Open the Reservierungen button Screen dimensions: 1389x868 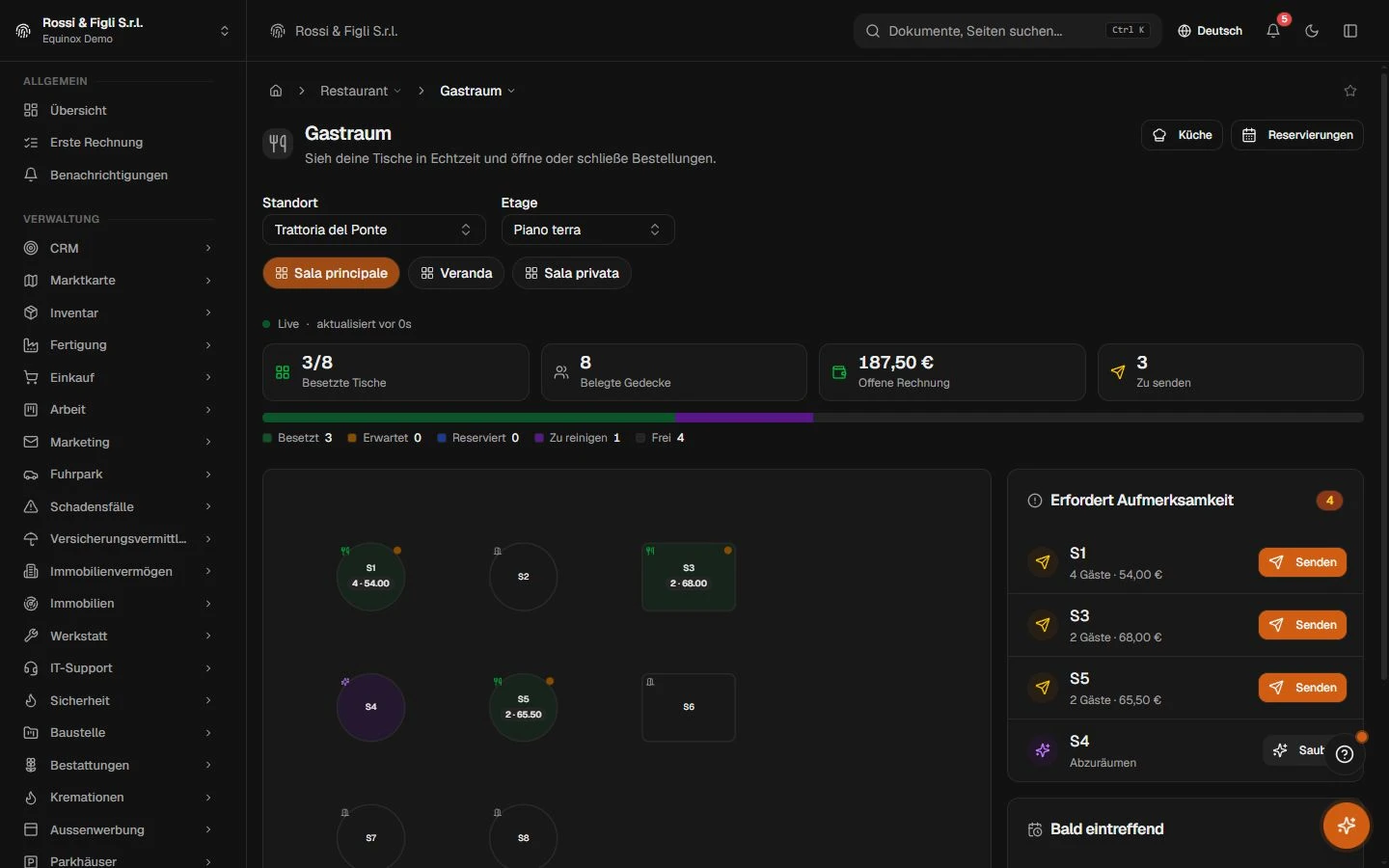tap(1297, 135)
